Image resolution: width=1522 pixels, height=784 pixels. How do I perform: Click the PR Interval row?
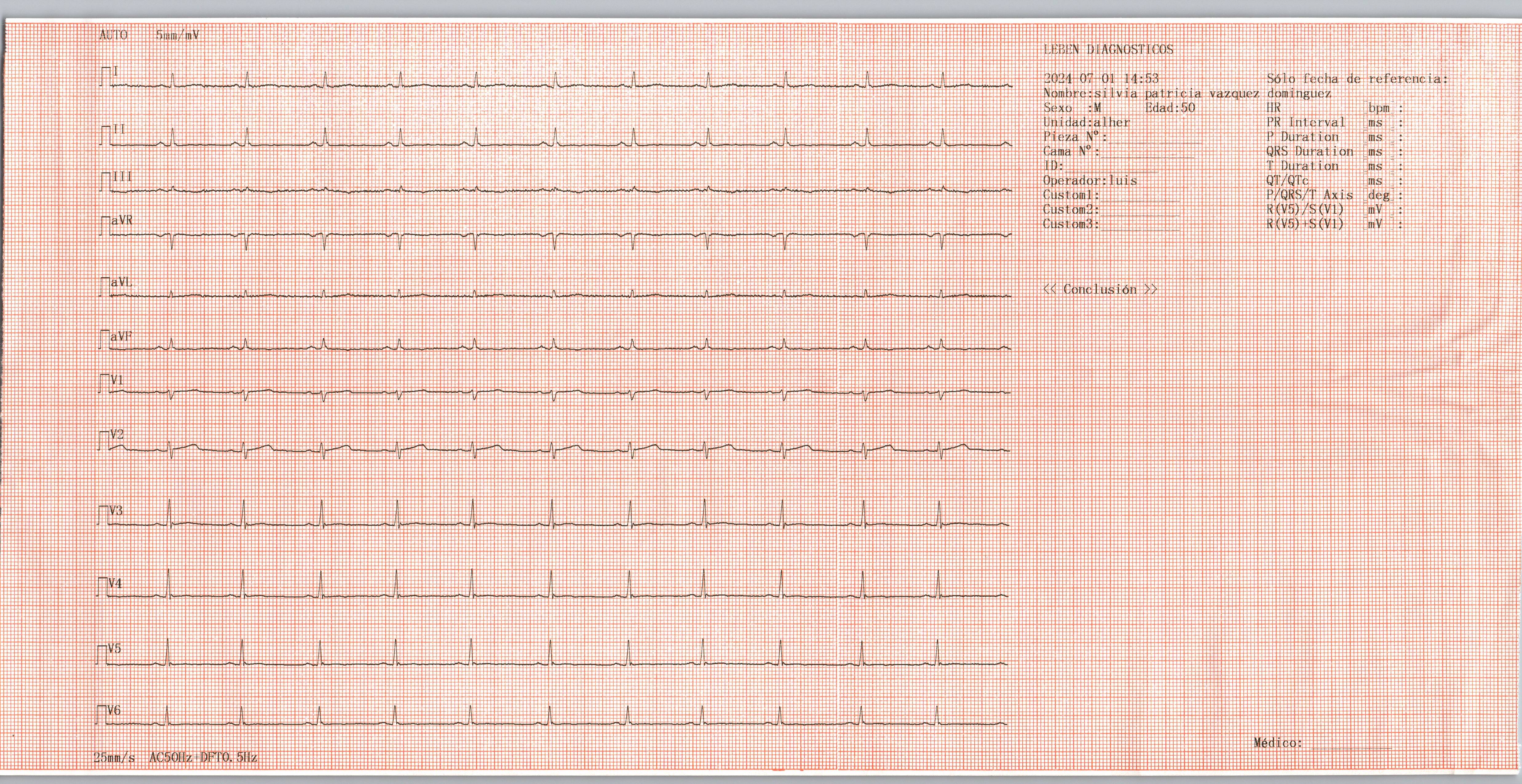[1335, 122]
